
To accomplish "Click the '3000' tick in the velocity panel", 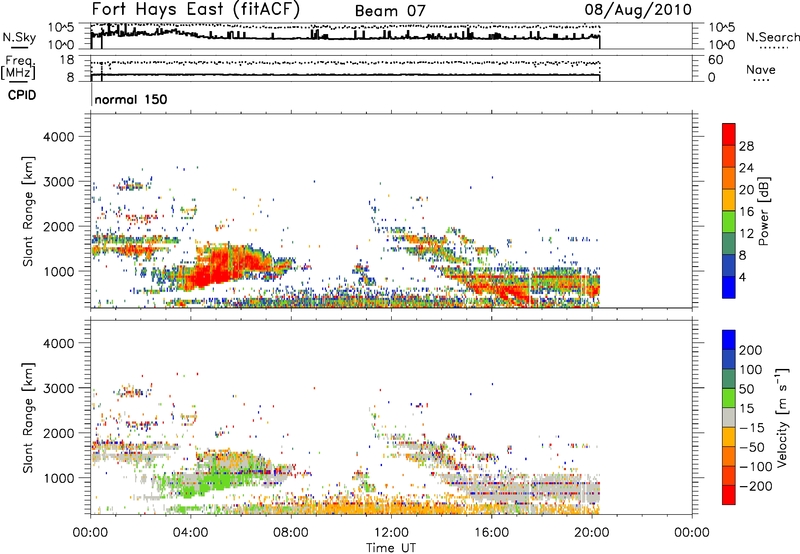I will tap(58, 388).
